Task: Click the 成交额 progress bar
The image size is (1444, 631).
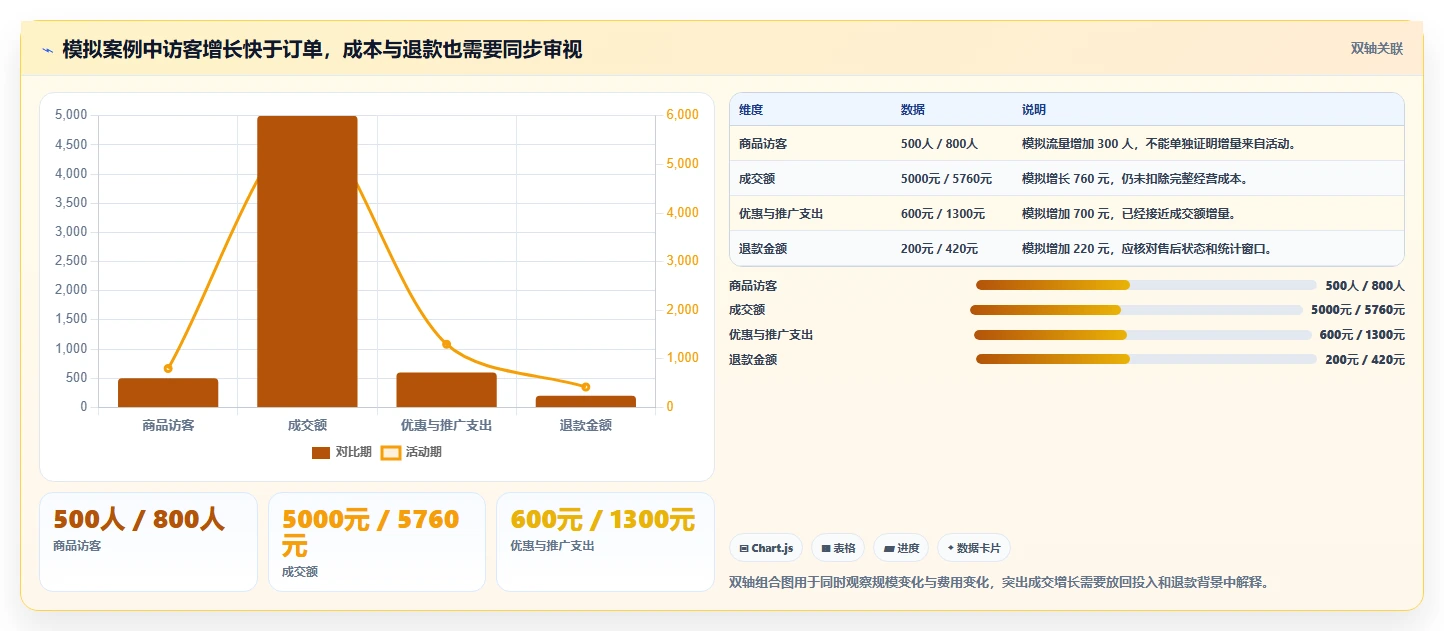Action: tap(1136, 310)
